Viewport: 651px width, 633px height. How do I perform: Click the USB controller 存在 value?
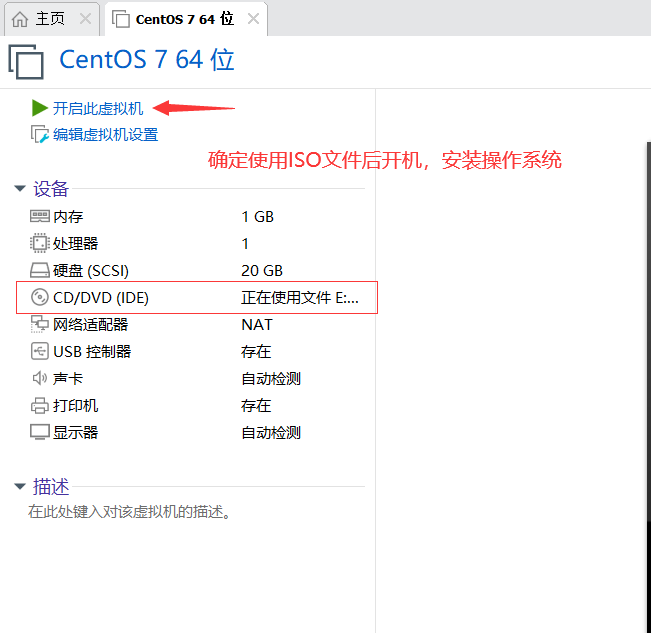256,351
